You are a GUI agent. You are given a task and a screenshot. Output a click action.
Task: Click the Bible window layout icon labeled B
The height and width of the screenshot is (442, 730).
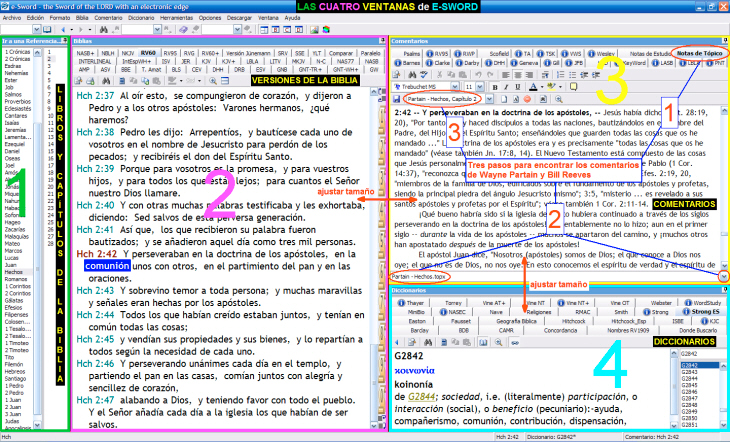point(276,29)
